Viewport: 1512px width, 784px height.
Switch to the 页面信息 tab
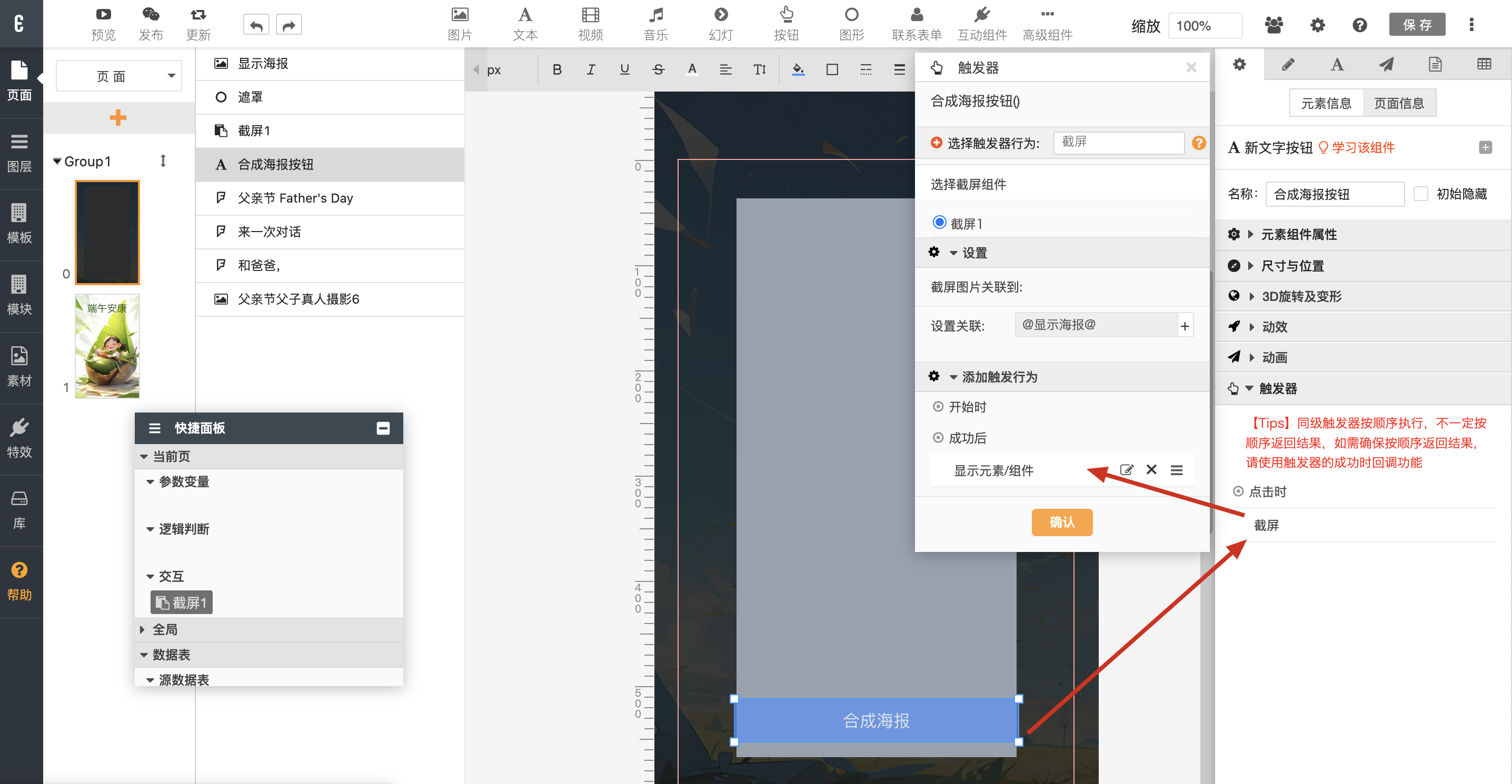tap(1398, 103)
